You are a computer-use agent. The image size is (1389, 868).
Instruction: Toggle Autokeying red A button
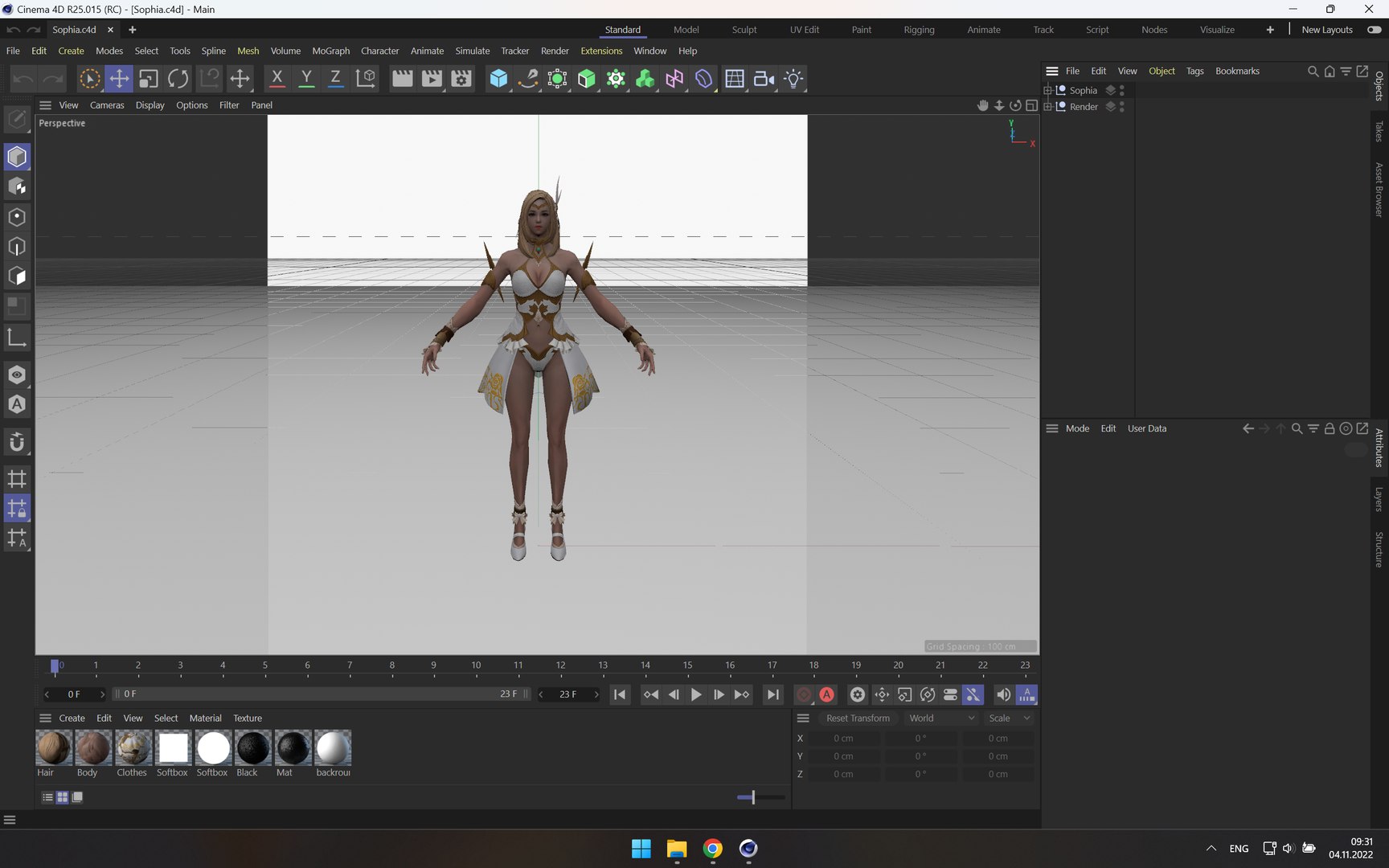[826, 695]
